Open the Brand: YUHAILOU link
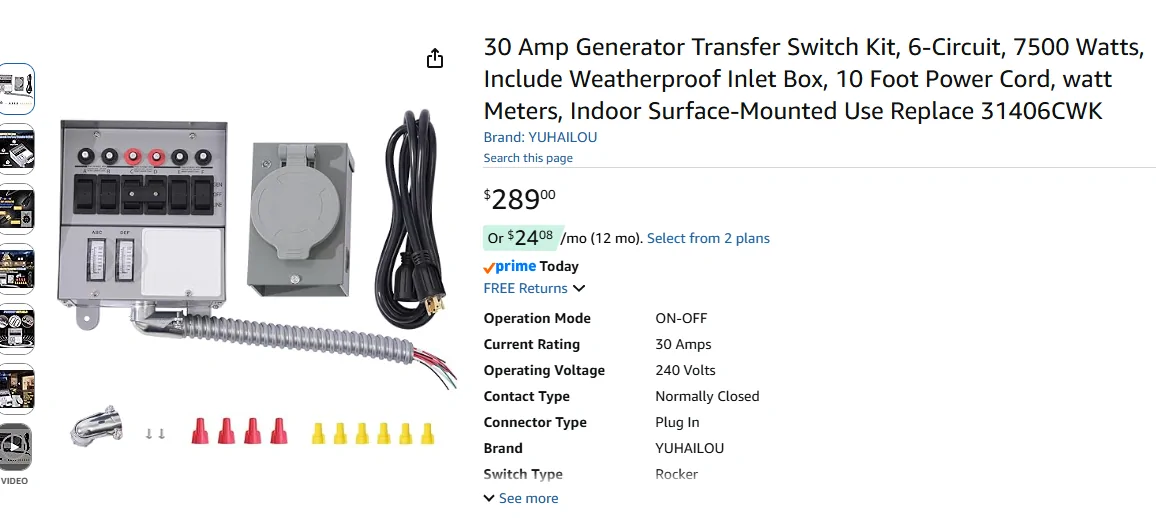1156x518 pixels. tap(540, 137)
